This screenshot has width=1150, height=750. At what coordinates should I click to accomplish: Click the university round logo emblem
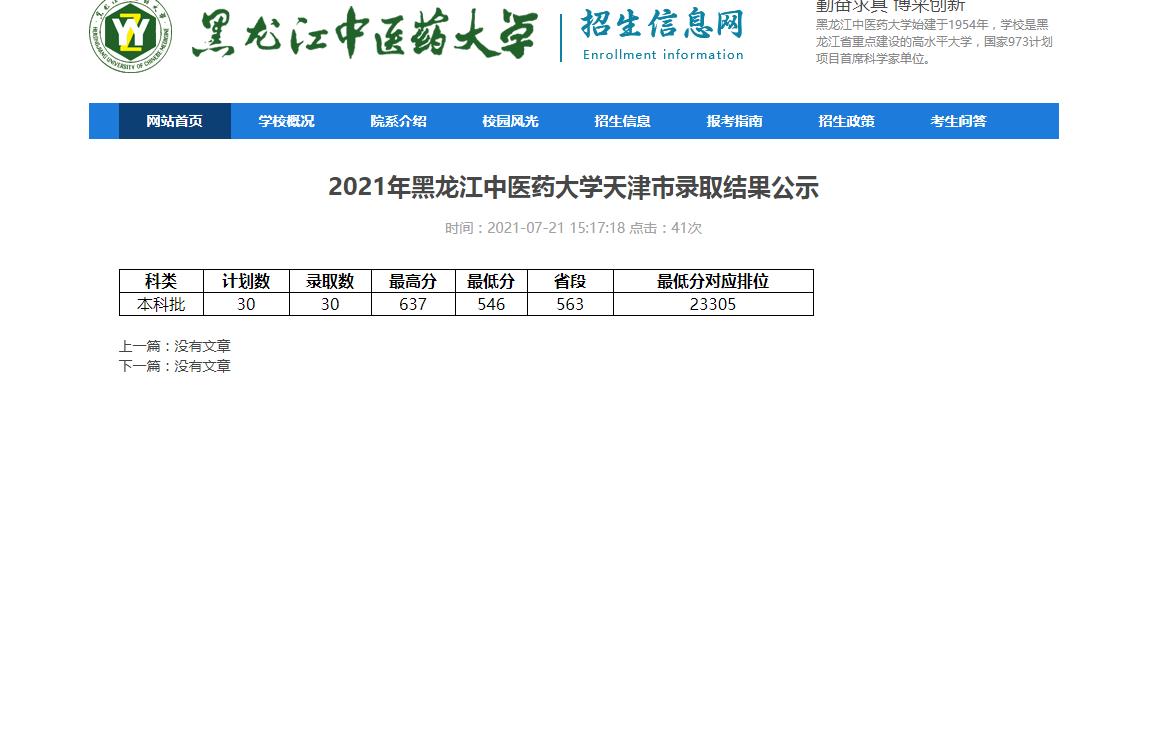point(131,35)
